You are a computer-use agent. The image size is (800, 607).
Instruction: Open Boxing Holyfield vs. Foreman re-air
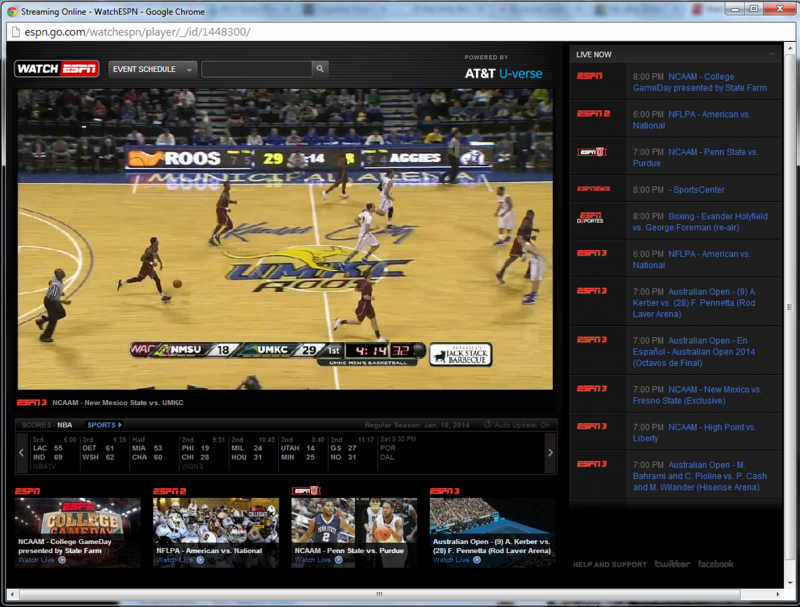click(x=700, y=222)
